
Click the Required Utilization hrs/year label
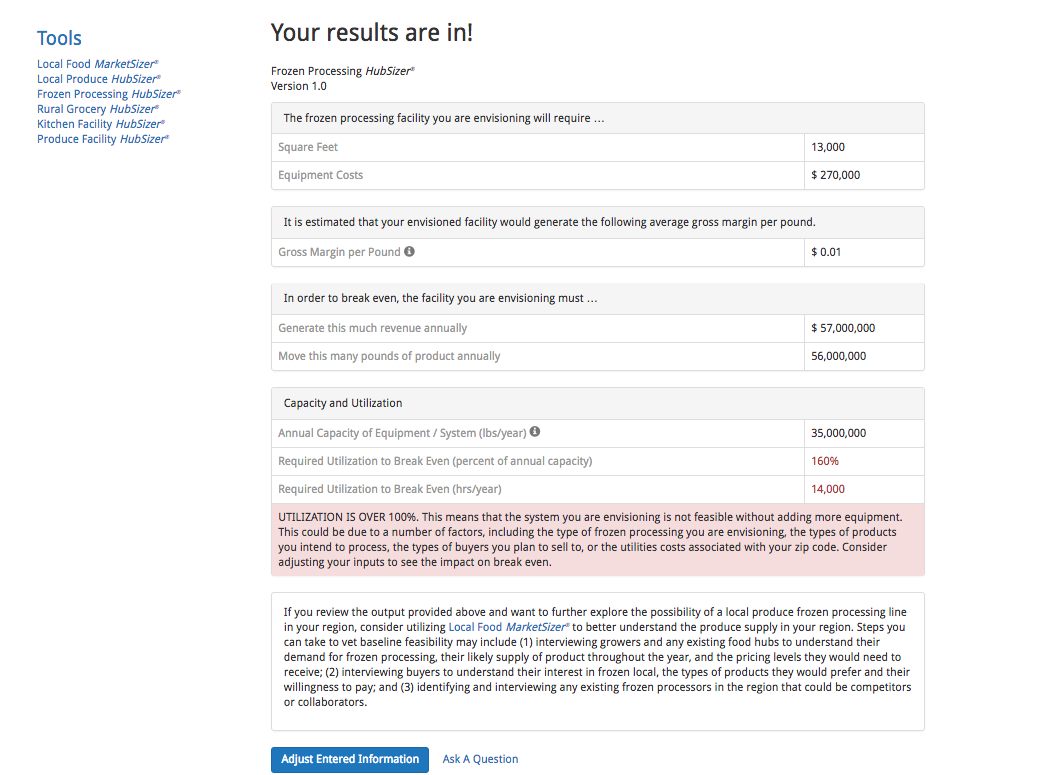pyautogui.click(x=390, y=489)
